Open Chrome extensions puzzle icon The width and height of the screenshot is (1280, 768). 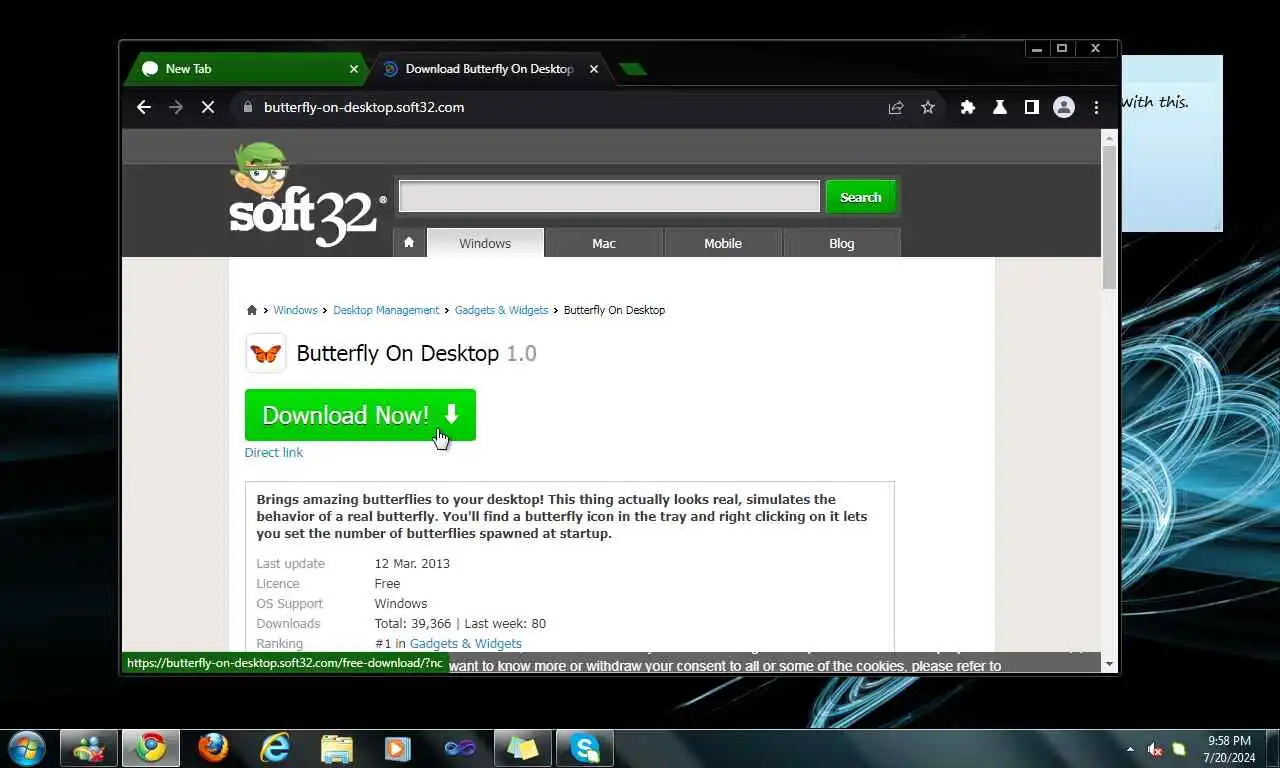(x=967, y=107)
